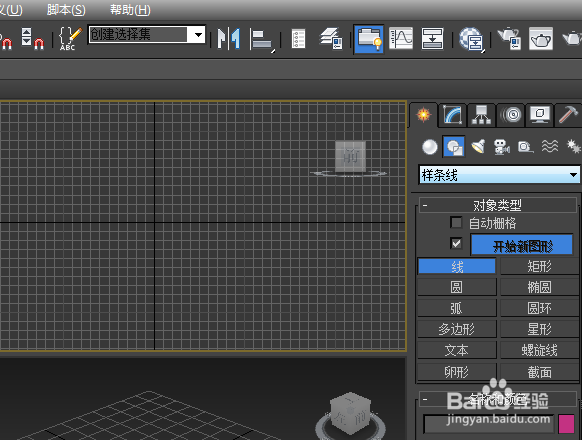Image resolution: width=582 pixels, height=440 pixels.
Task: Select the 弧 arc button
Action: tap(457, 308)
